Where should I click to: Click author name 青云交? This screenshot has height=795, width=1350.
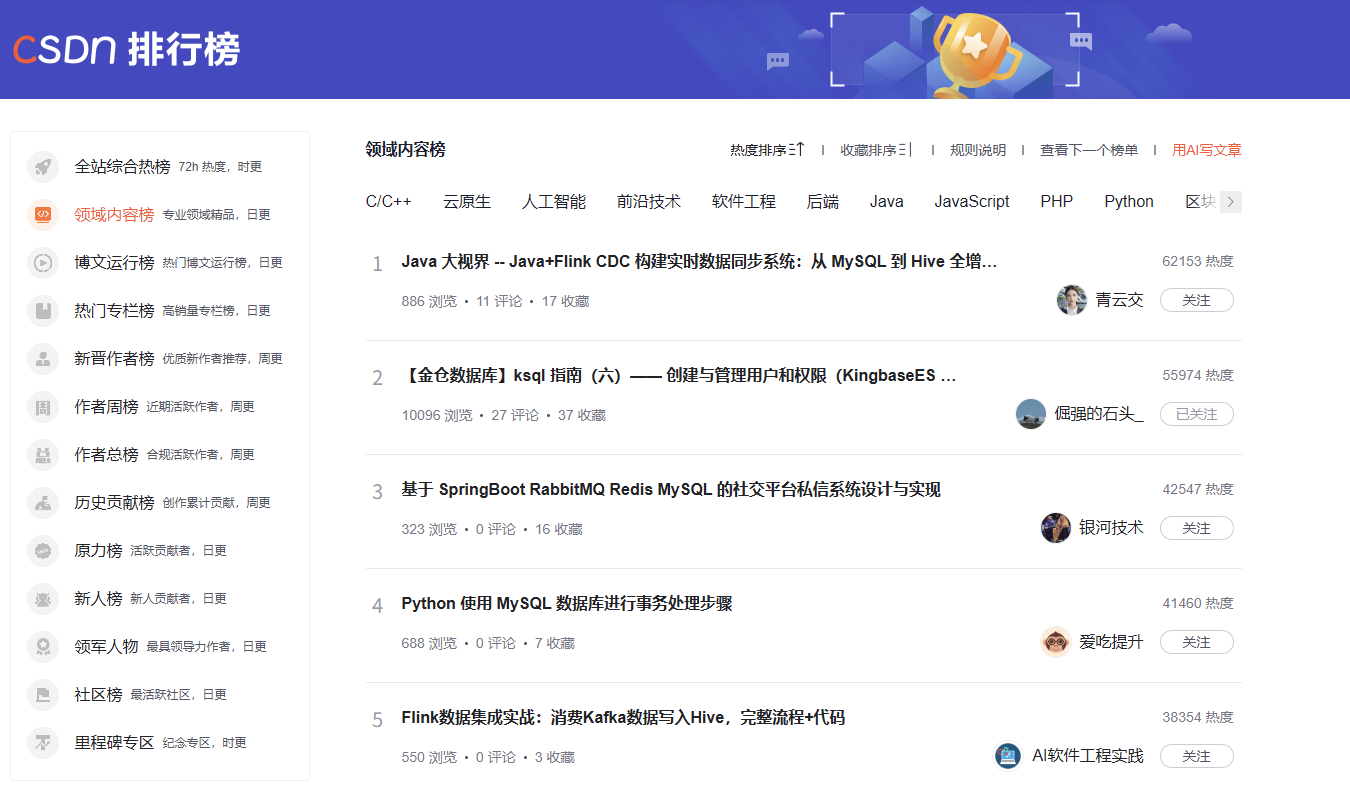coord(1119,300)
